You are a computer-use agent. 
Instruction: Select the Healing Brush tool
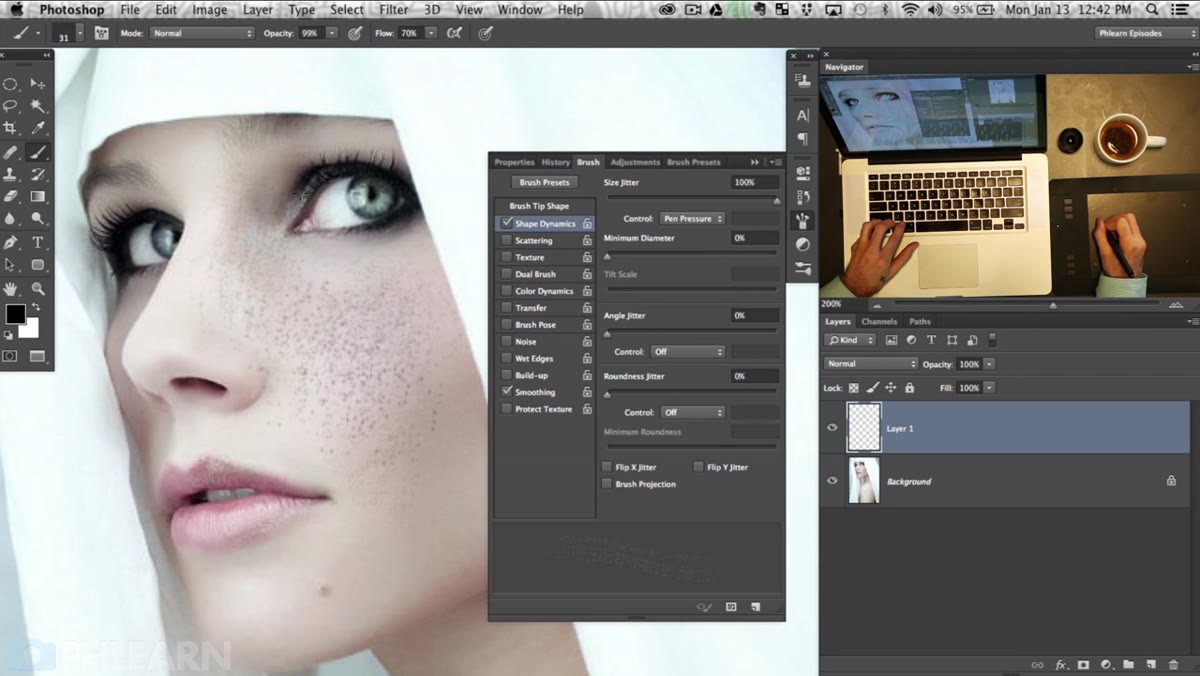pos(11,153)
